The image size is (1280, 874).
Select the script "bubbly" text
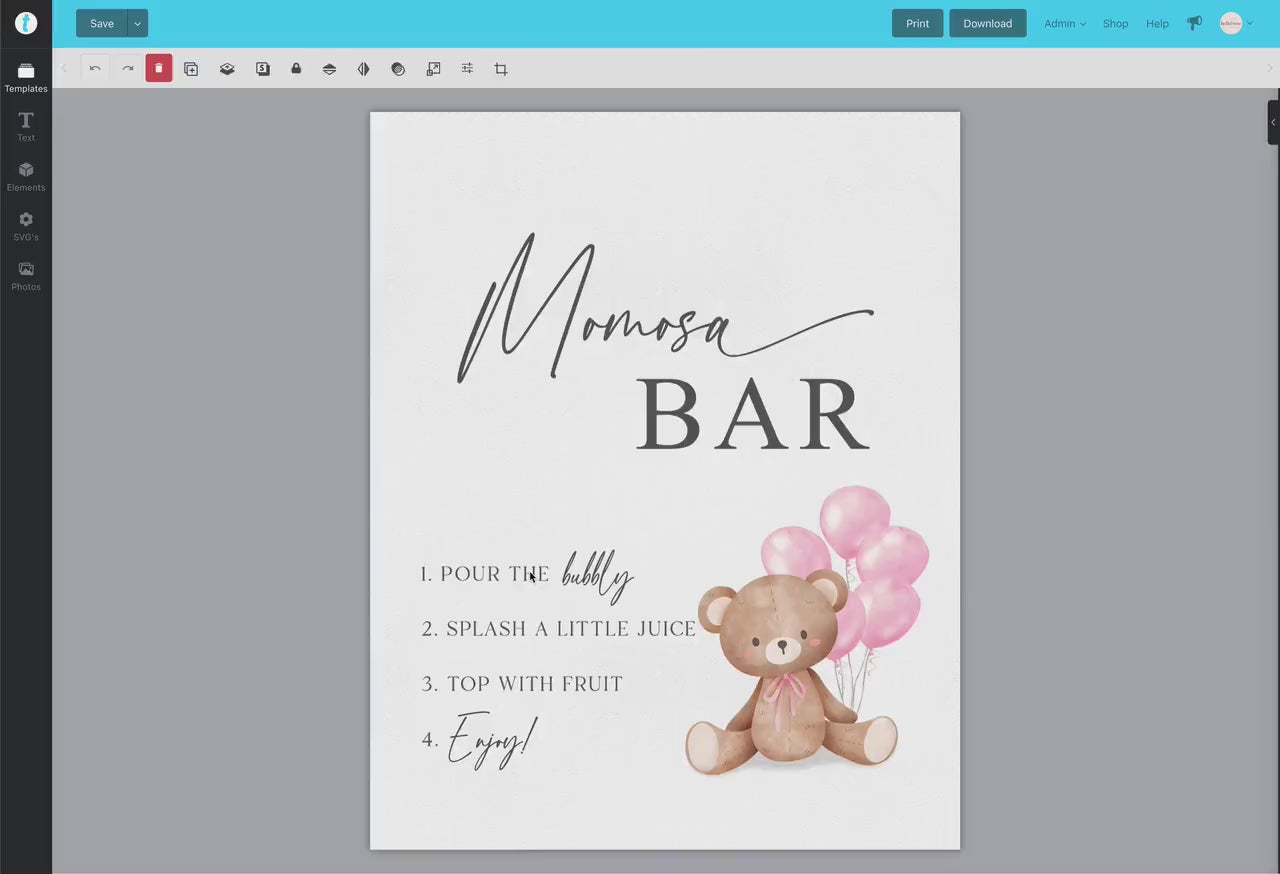tap(598, 576)
